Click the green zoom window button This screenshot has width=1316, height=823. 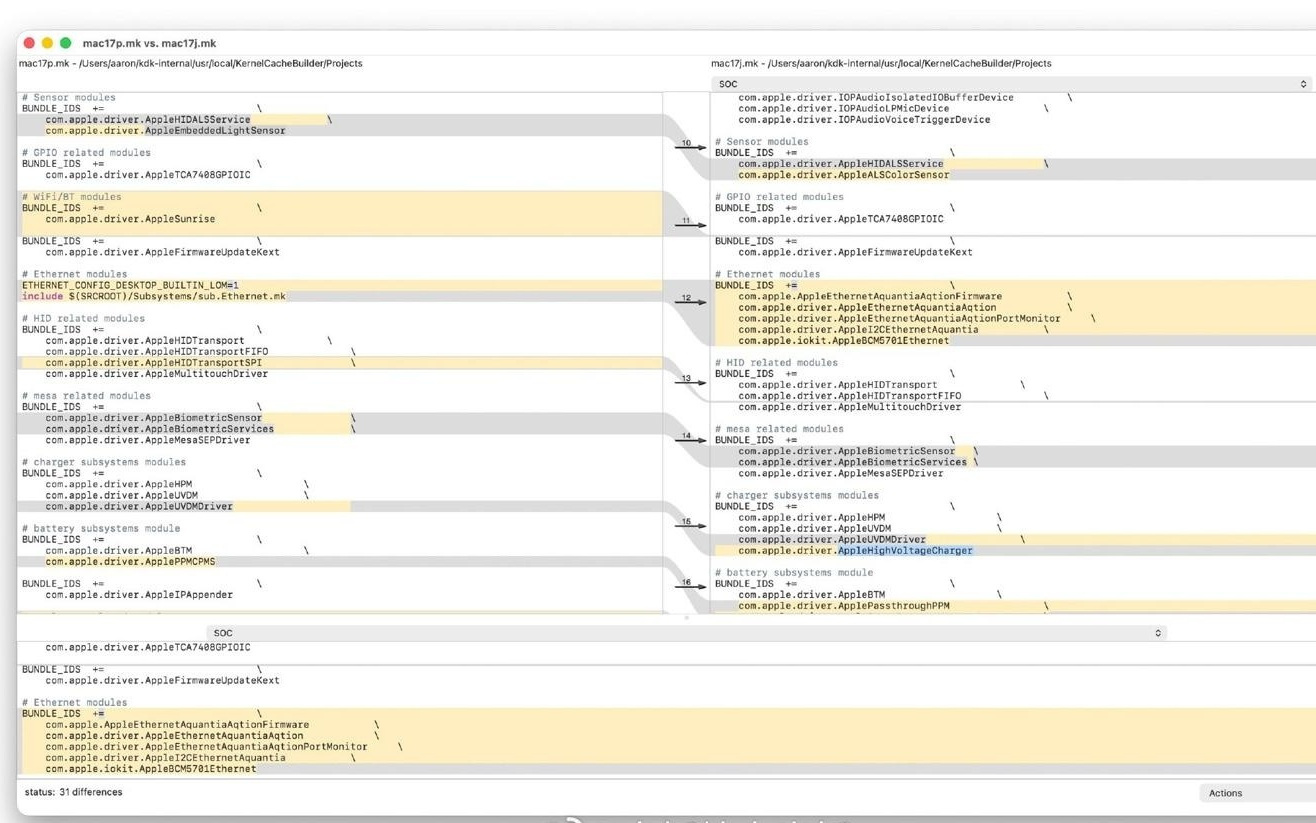click(x=66, y=43)
